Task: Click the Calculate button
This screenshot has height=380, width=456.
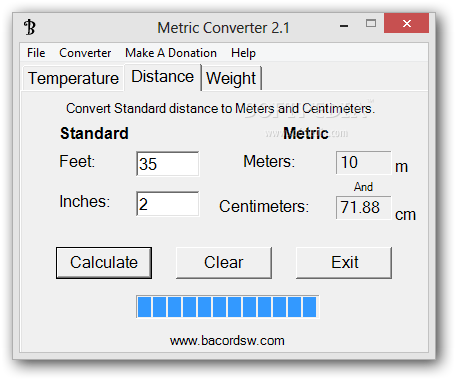Action: (x=104, y=263)
